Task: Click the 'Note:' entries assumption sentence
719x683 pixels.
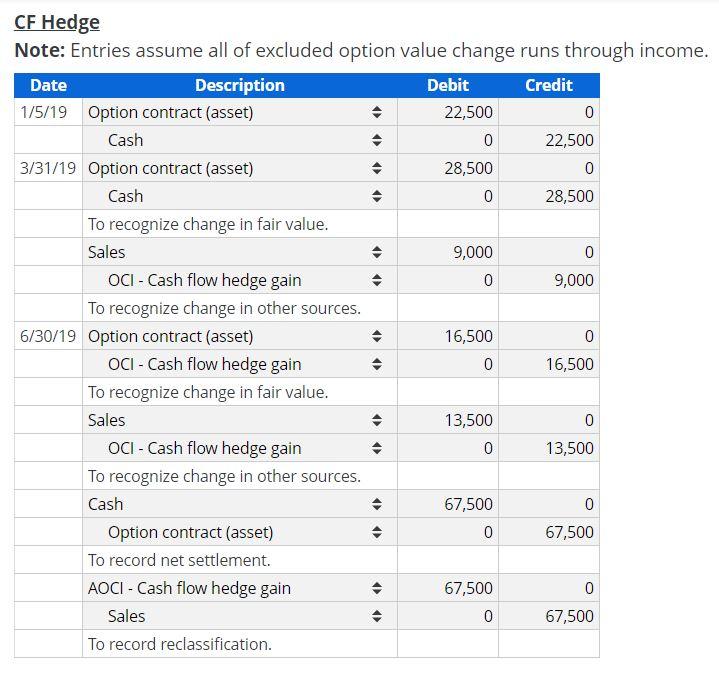Action: pos(362,50)
